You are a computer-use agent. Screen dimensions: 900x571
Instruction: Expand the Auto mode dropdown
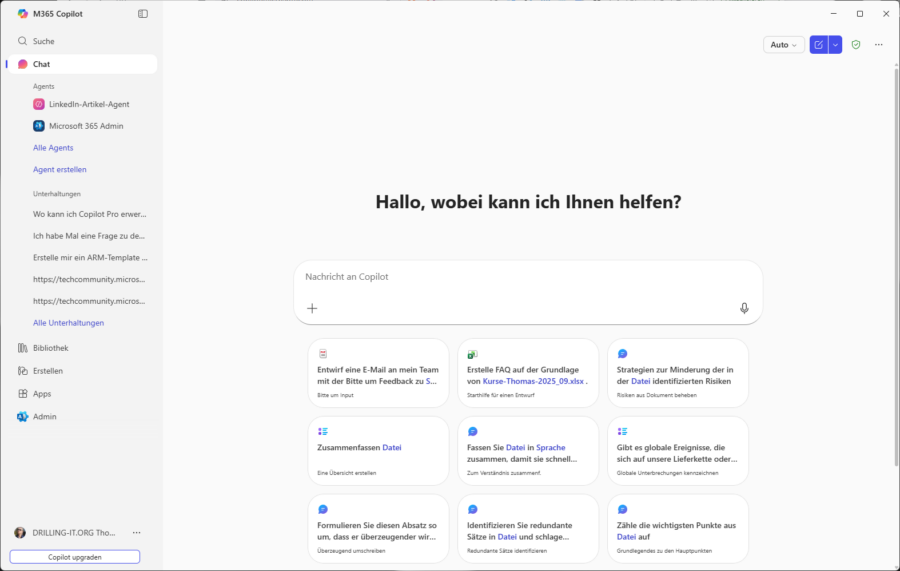(783, 45)
